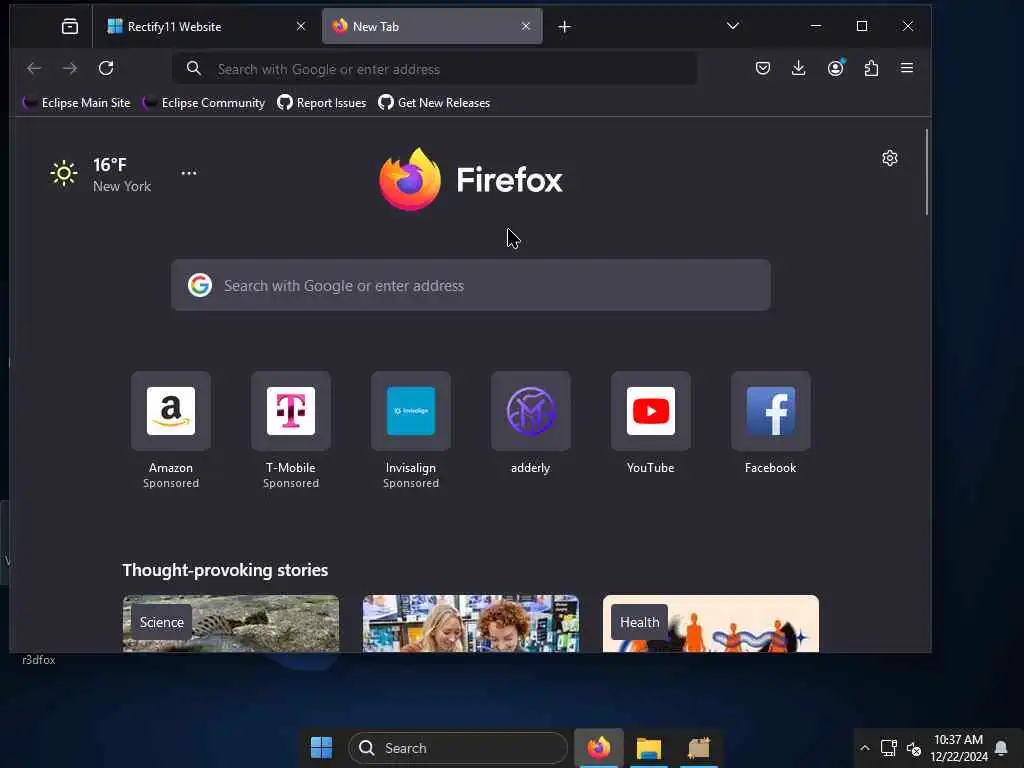Open a new tab with plus button
The image size is (1024, 768).
tap(565, 27)
